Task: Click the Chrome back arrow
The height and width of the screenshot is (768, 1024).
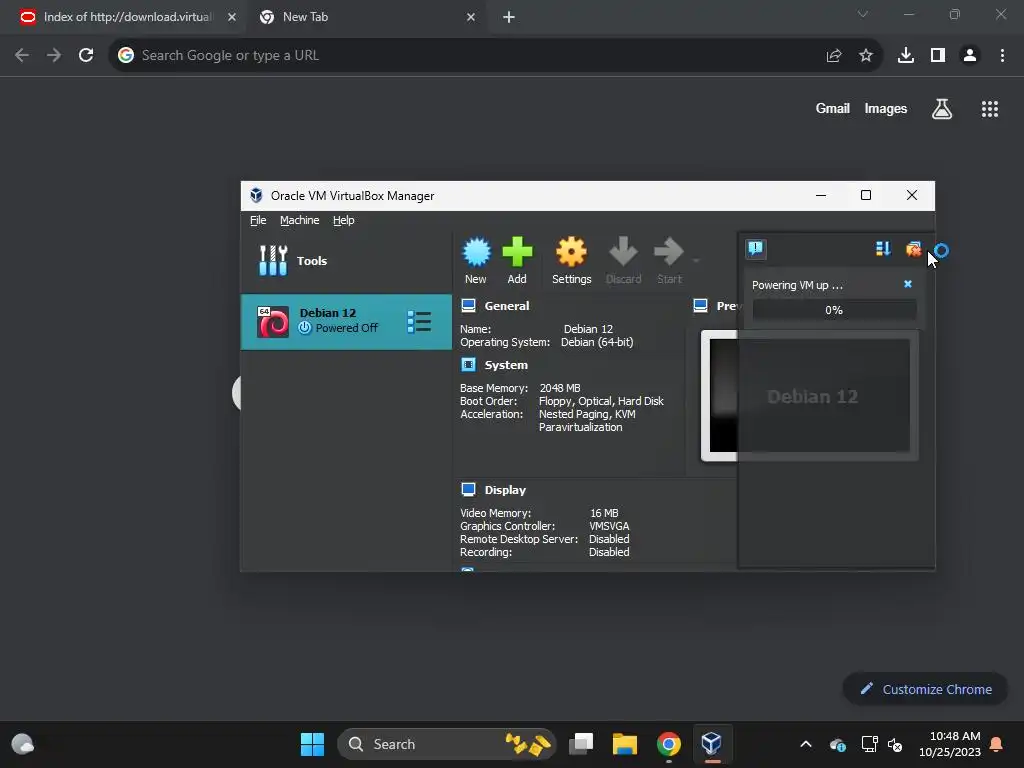Action: click(22, 56)
